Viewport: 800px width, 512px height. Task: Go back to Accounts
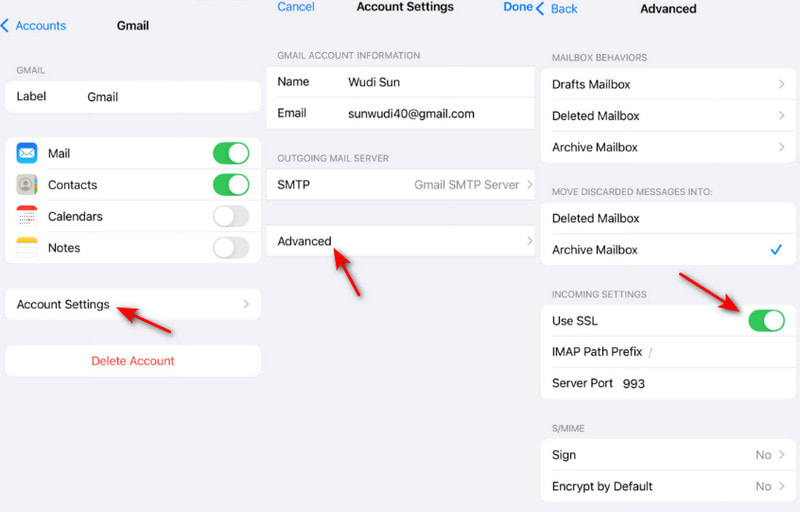pyautogui.click(x=34, y=25)
